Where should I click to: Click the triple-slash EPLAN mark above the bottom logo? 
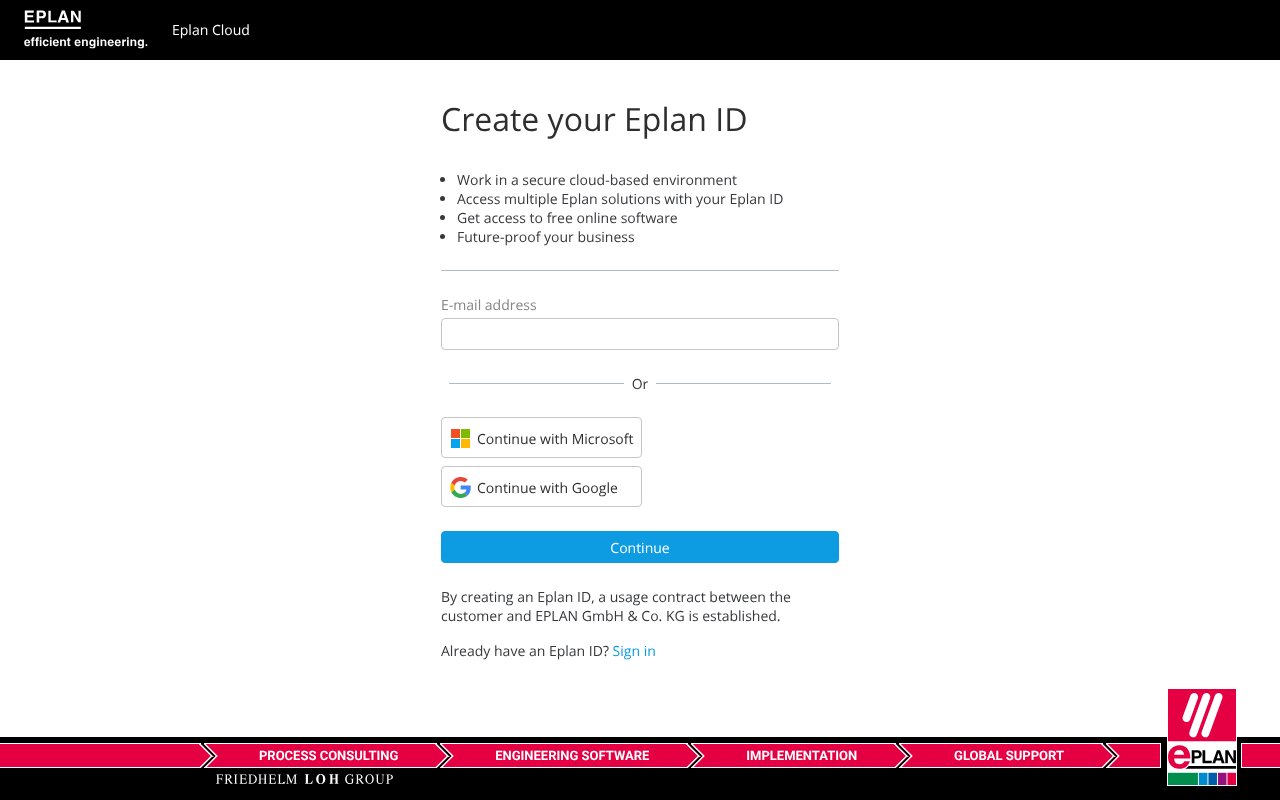[x=1201, y=715]
